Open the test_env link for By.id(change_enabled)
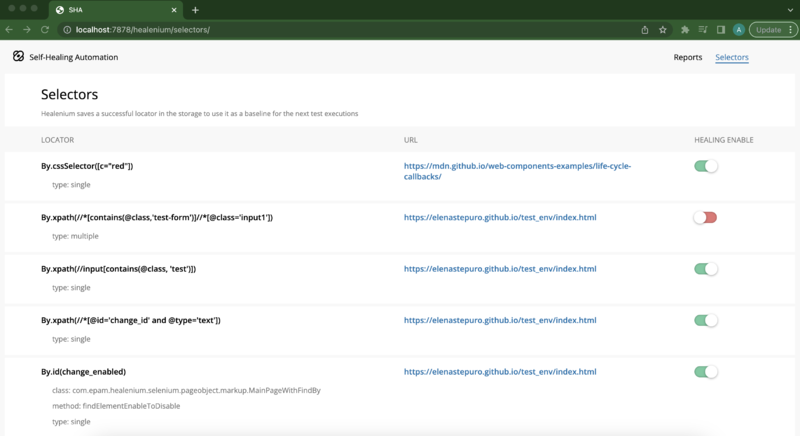Screen dimensions: 800x436 coord(500,371)
